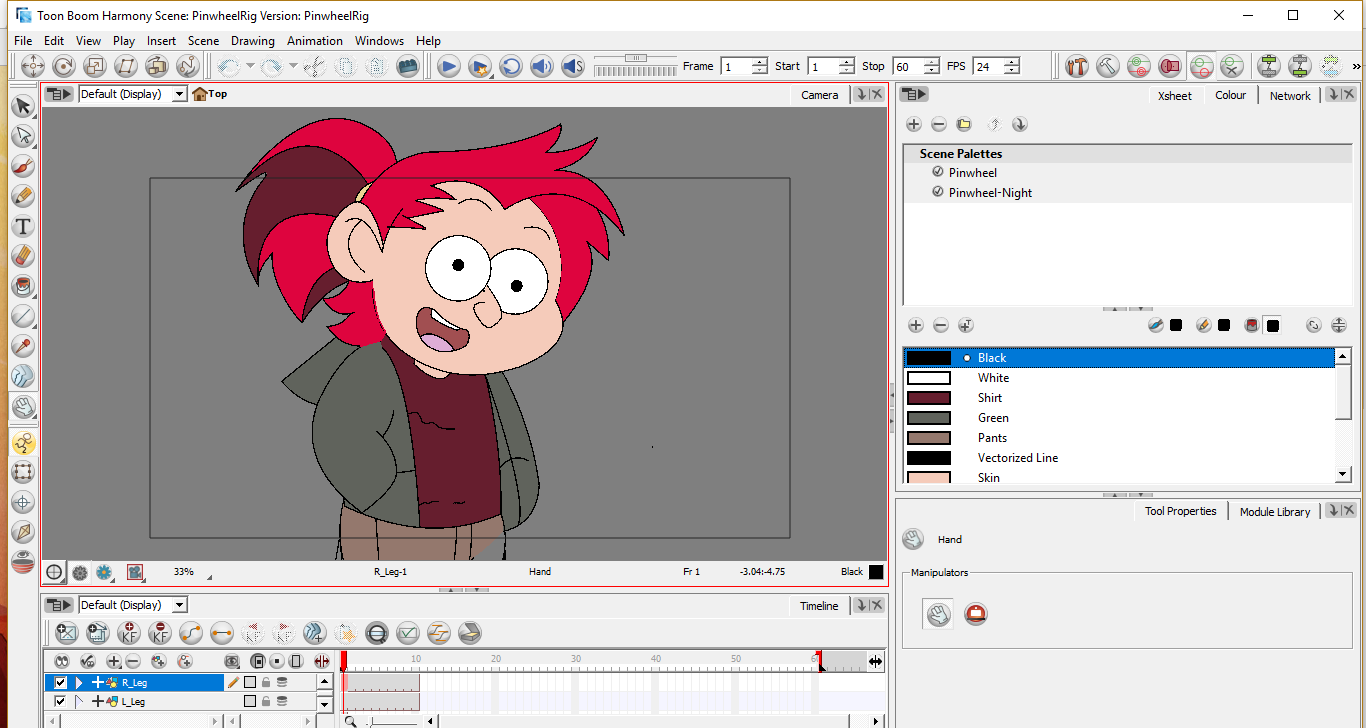The width and height of the screenshot is (1366, 728).
Task: Click the Add palette plus icon
Action: (914, 124)
